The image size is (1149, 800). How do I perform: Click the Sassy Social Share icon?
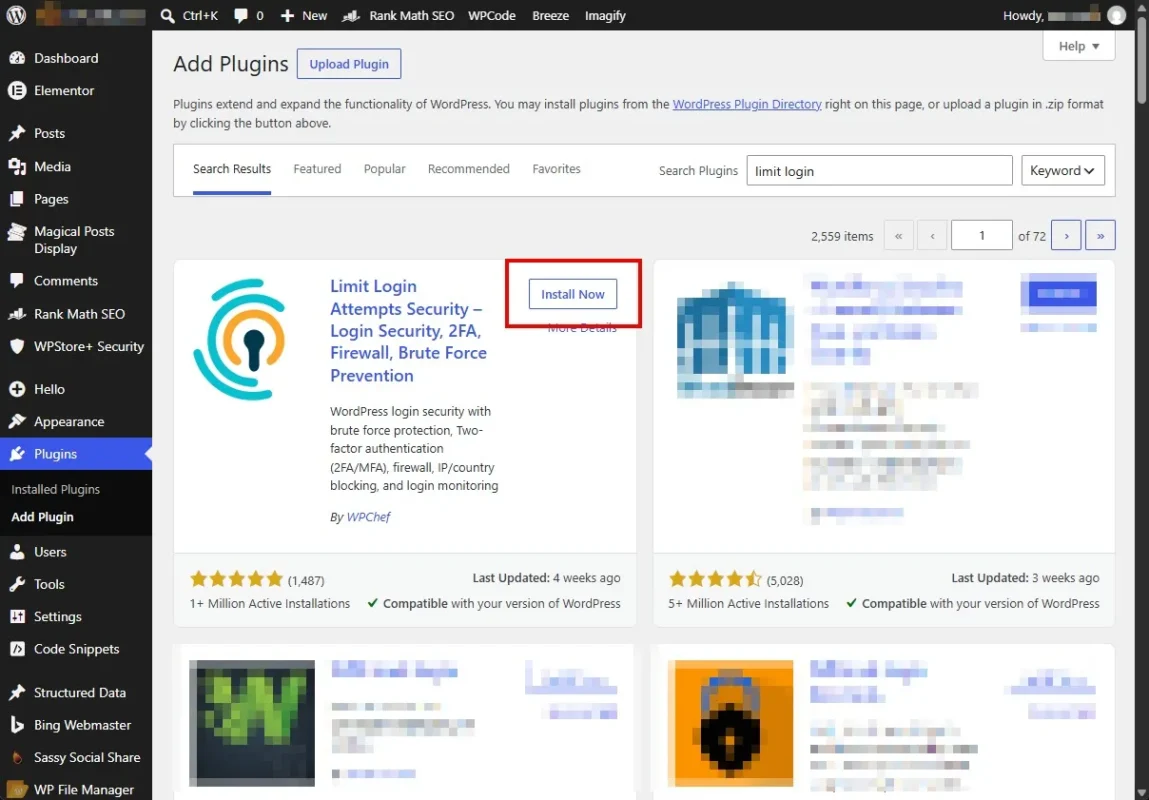[17, 758]
